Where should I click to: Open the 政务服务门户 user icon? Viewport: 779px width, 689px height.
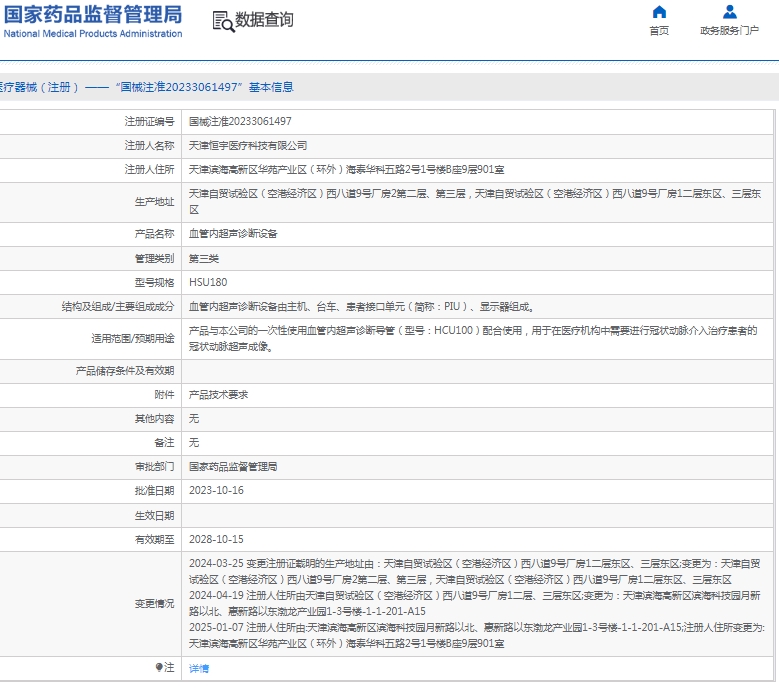coord(729,11)
